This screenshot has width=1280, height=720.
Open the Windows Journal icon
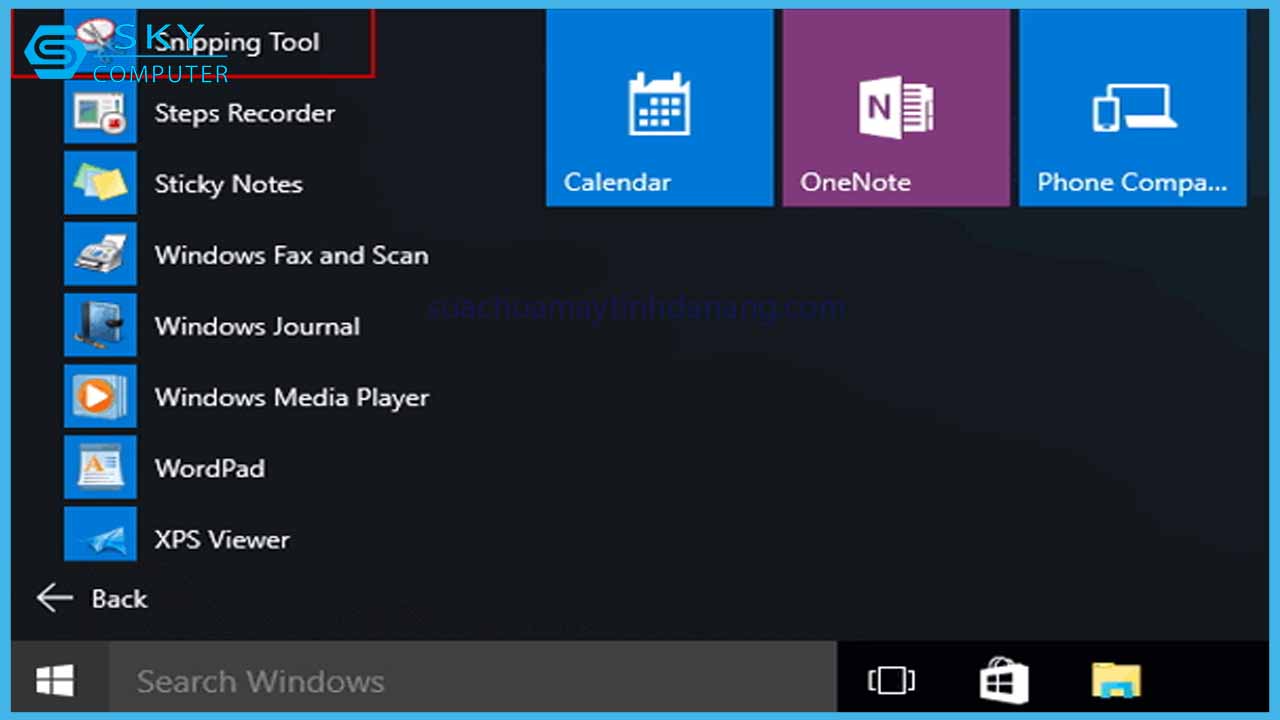point(100,326)
